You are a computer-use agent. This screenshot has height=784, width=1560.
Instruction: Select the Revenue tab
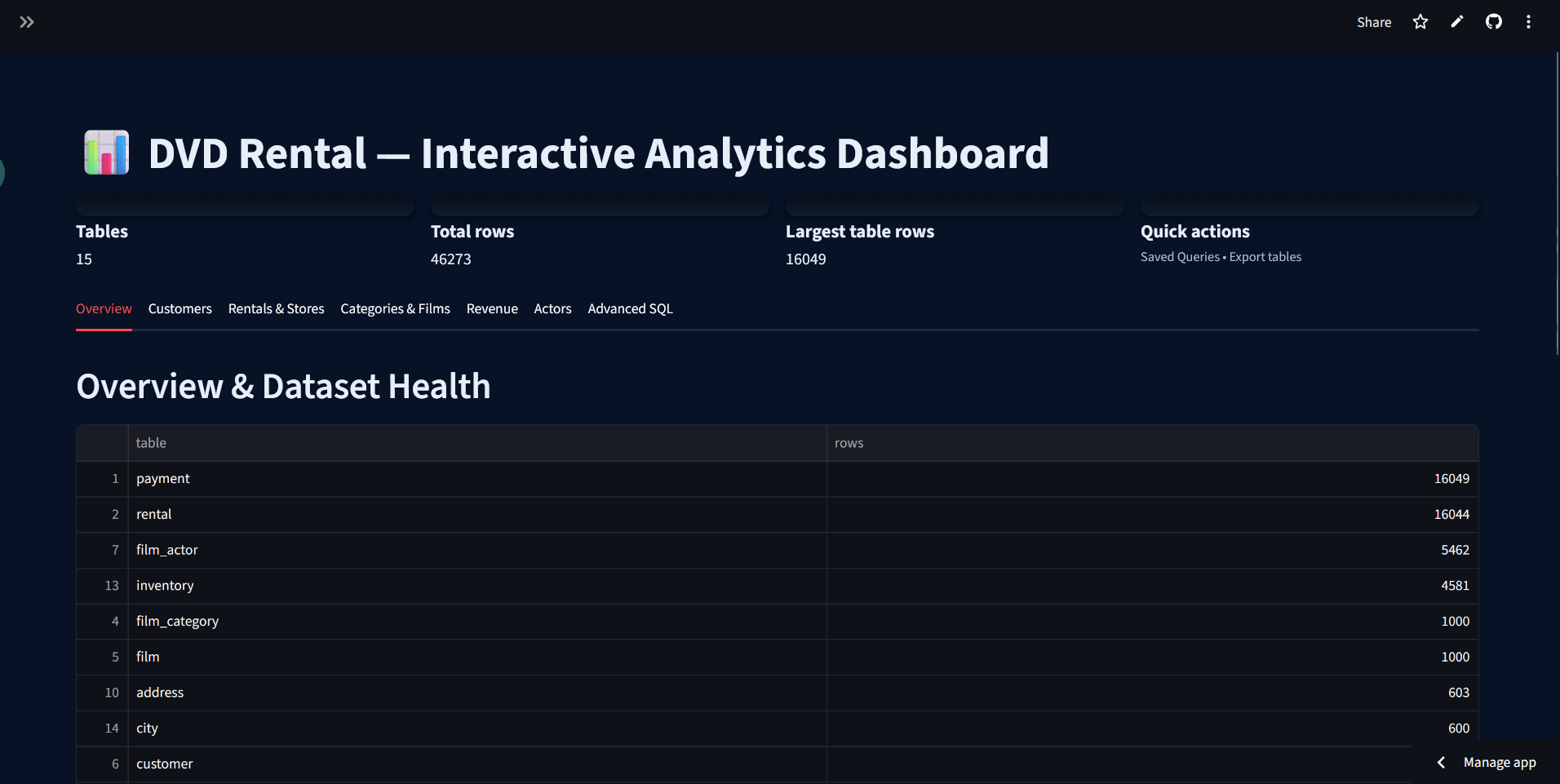tap(492, 308)
